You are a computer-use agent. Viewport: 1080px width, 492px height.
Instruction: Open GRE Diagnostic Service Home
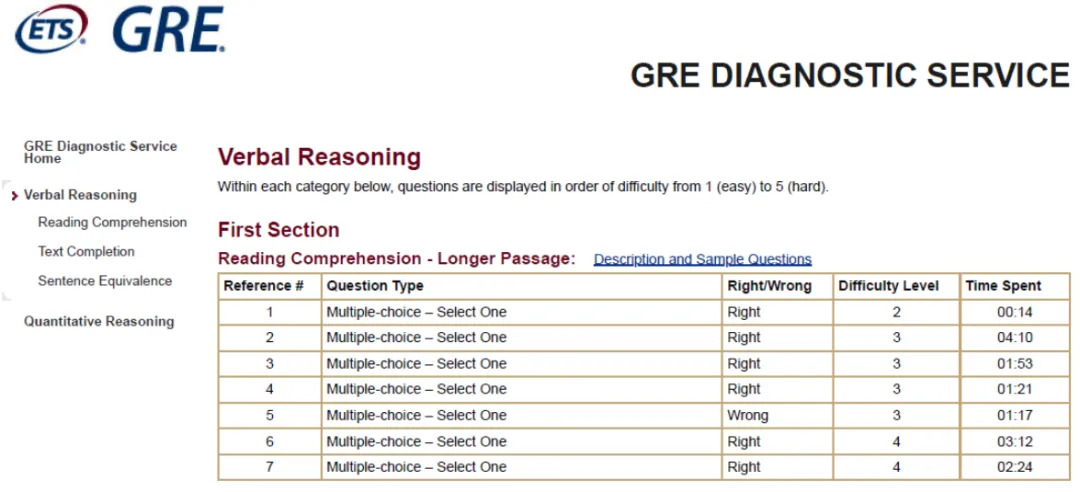pyautogui.click(x=100, y=152)
